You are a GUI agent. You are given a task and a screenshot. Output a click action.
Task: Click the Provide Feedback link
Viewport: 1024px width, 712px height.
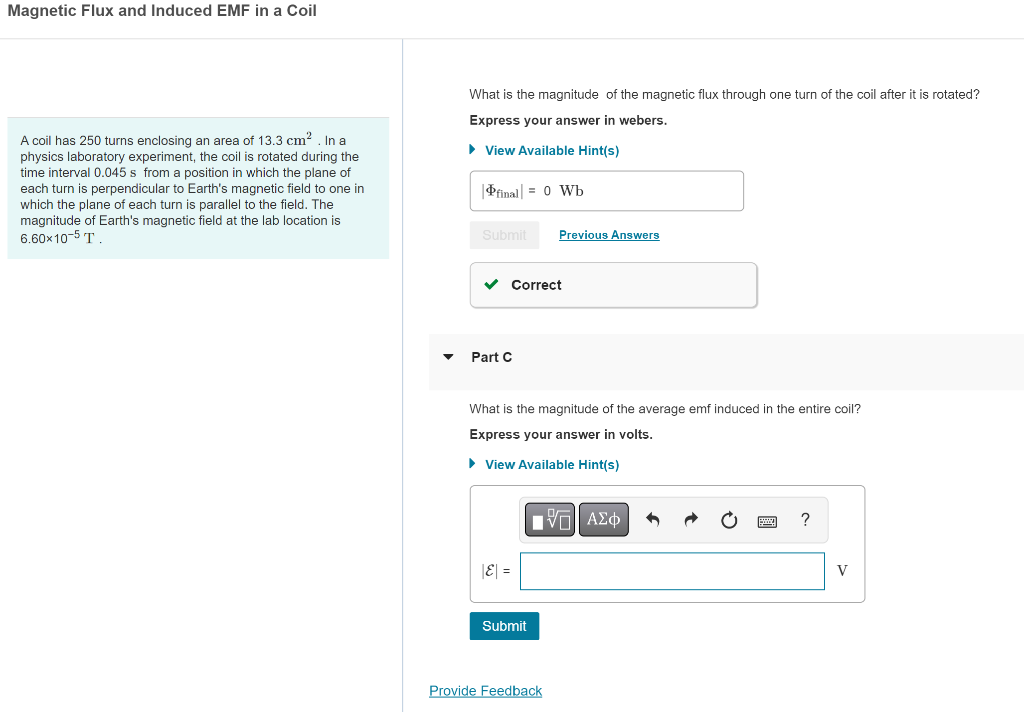click(485, 690)
